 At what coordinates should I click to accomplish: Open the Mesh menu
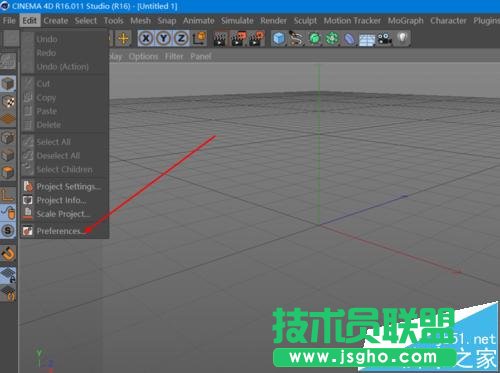pyautogui.click(x=140, y=21)
